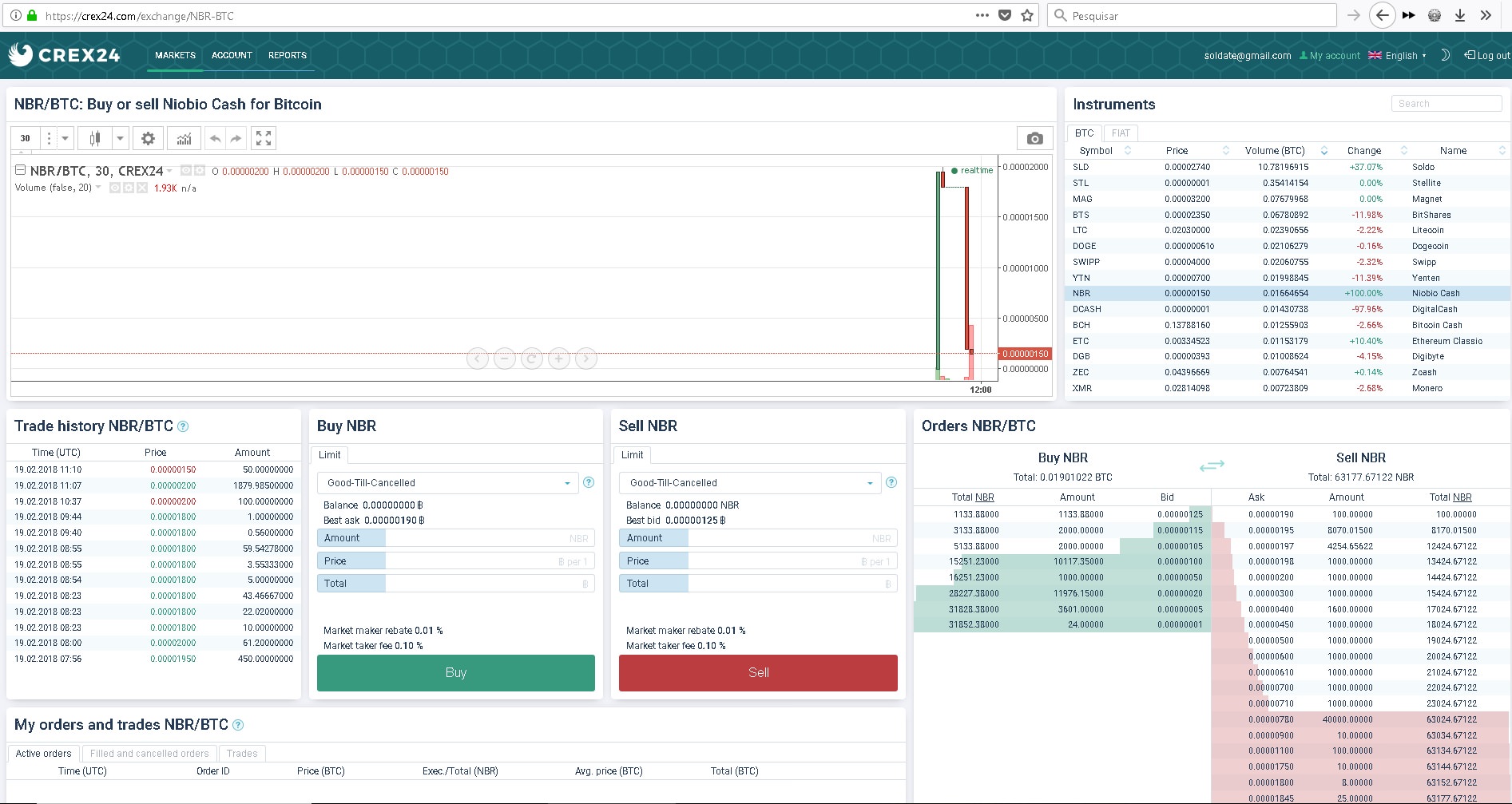Open ACCOUNT menu
Image resolution: width=1512 pixels, height=804 pixels.
pos(232,55)
